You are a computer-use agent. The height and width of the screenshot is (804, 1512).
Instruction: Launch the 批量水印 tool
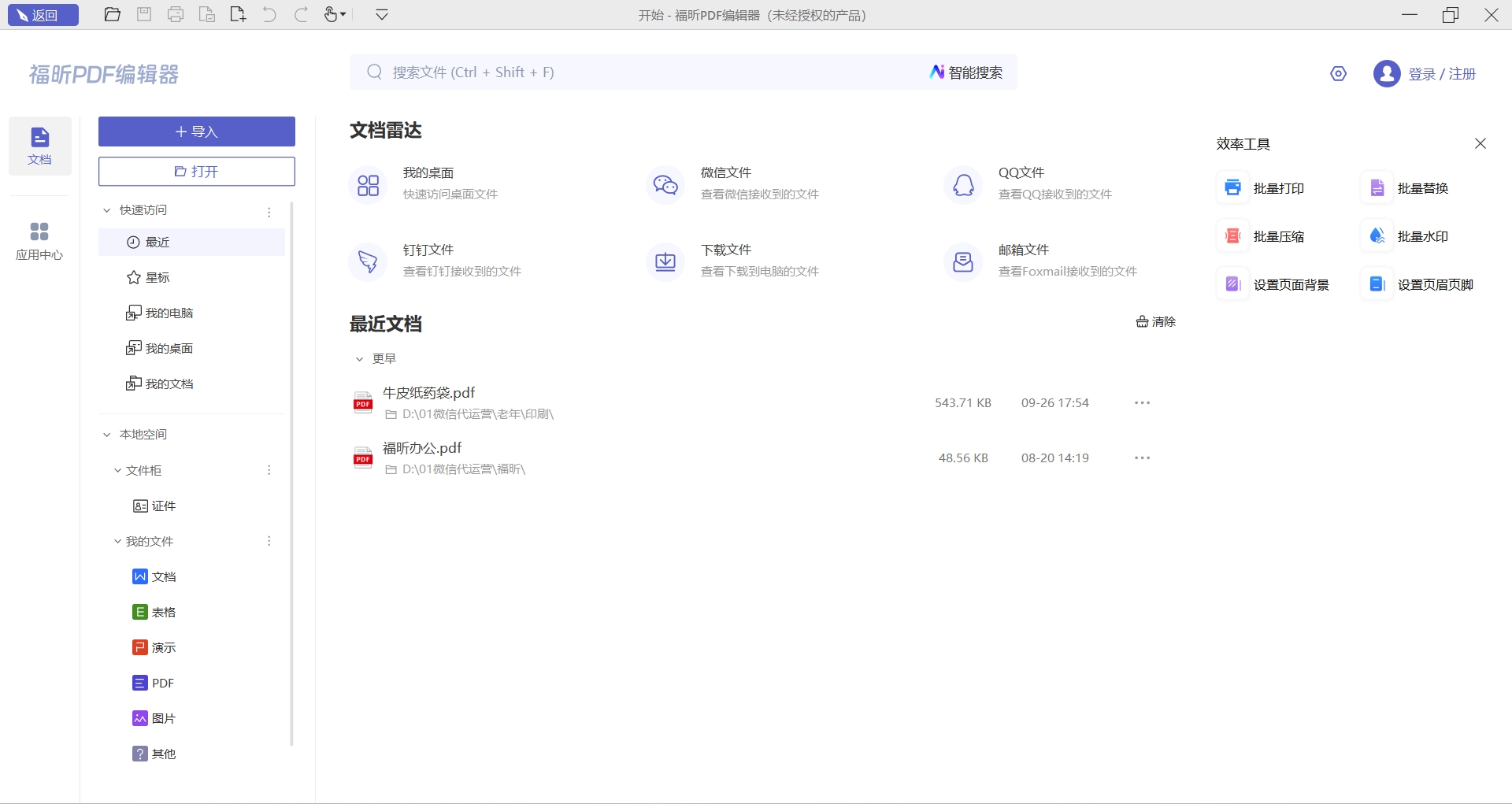click(x=1406, y=236)
